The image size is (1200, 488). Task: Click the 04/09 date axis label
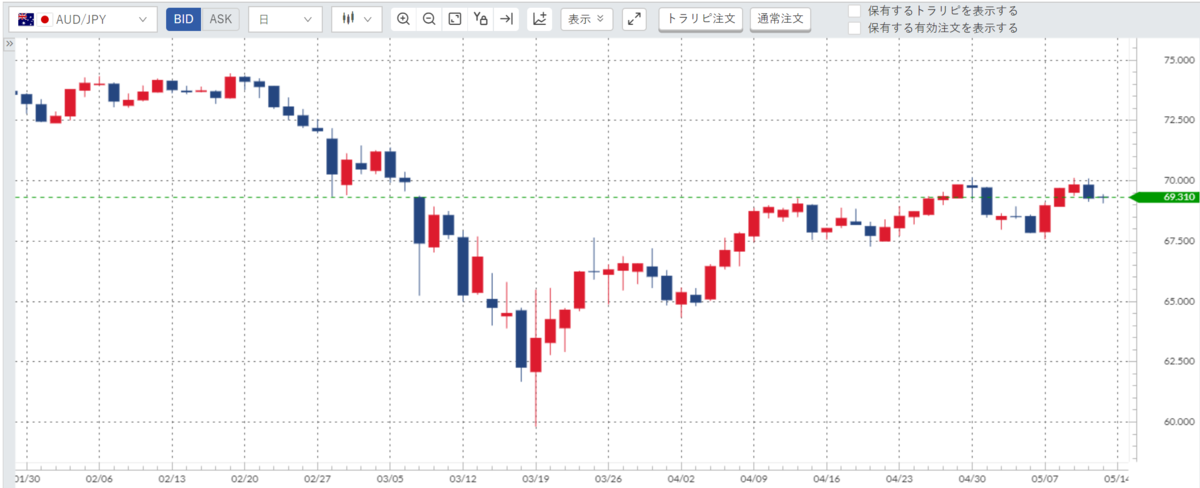coord(754,479)
